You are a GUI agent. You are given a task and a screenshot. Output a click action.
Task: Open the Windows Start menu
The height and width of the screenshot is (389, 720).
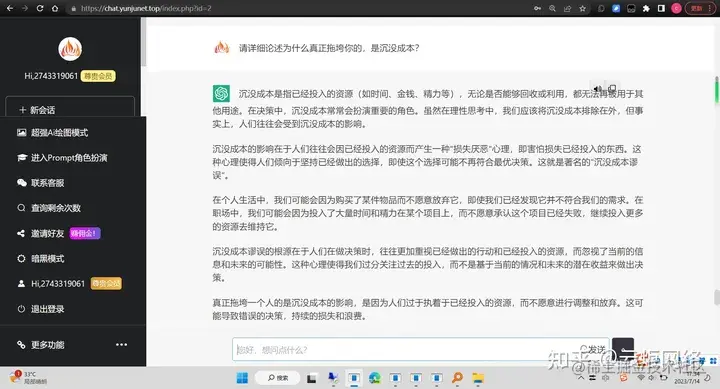[x=242, y=378]
